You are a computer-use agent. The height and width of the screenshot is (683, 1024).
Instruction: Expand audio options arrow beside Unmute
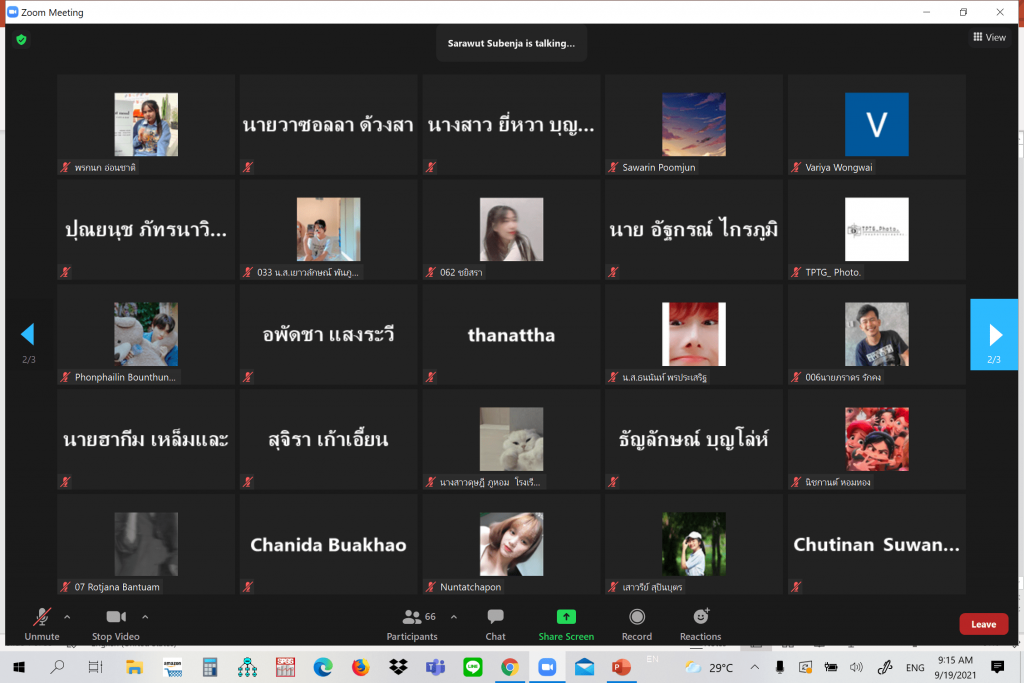(67, 616)
